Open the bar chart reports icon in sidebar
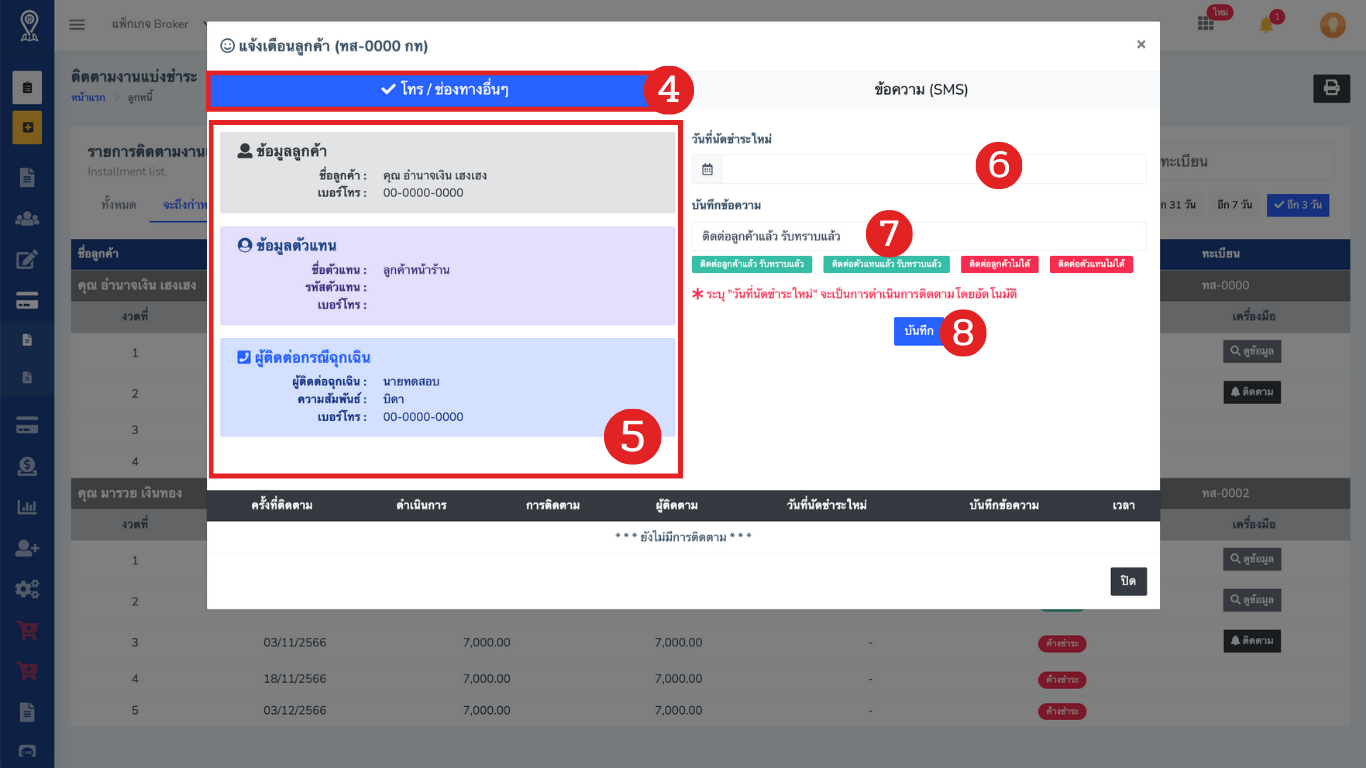Image resolution: width=1366 pixels, height=768 pixels. click(27, 507)
